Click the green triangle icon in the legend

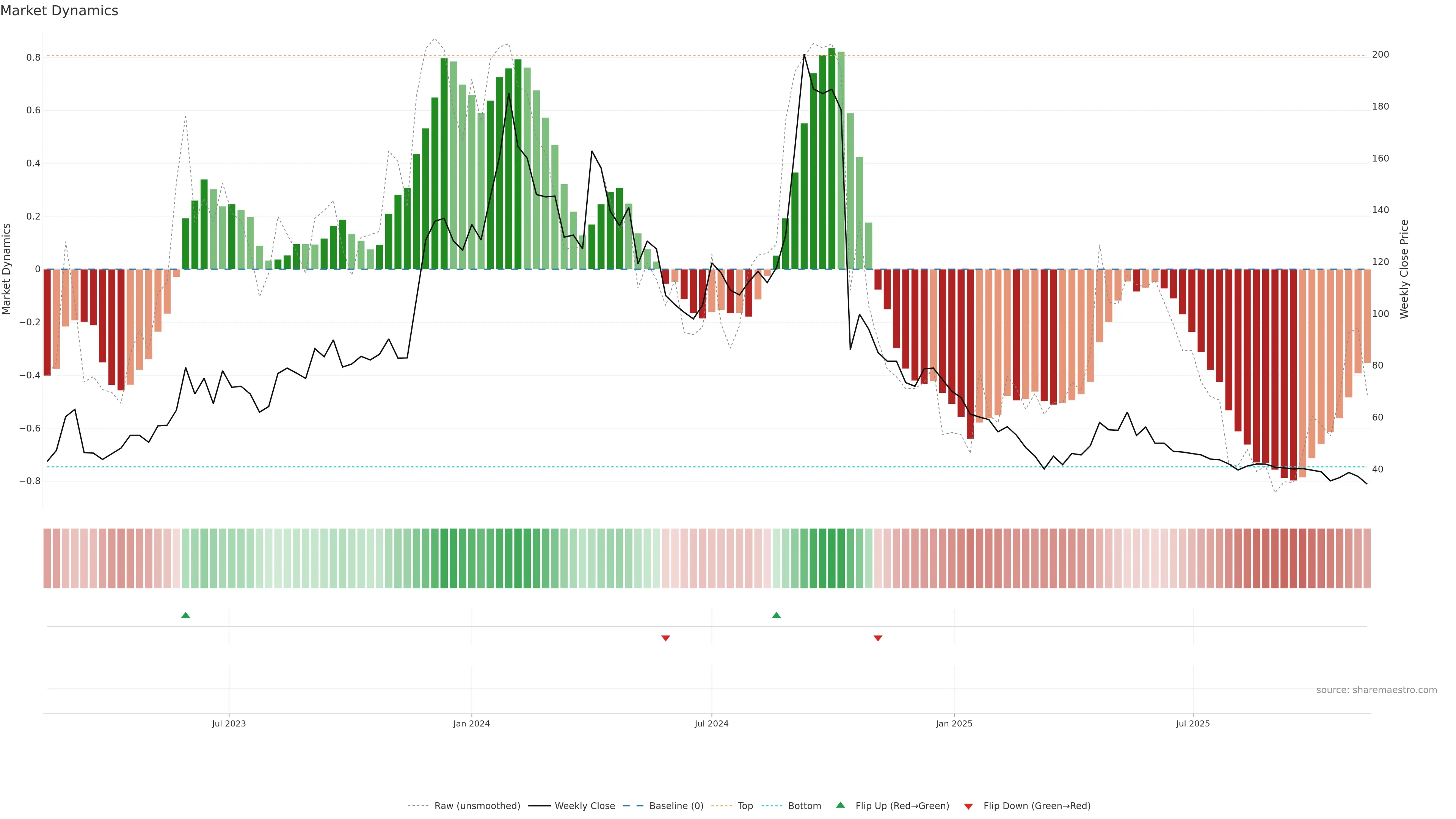pos(841,805)
